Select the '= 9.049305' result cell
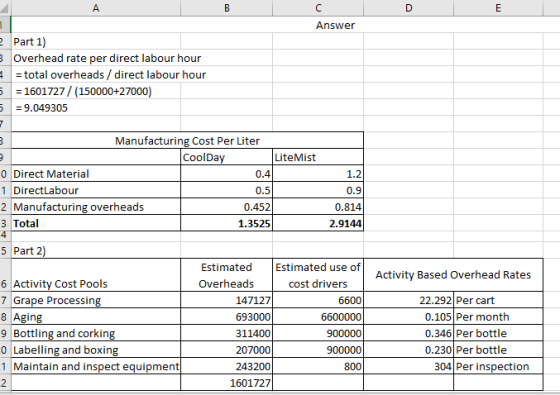Image resolution: width=560 pixels, height=395 pixels. pos(96,108)
